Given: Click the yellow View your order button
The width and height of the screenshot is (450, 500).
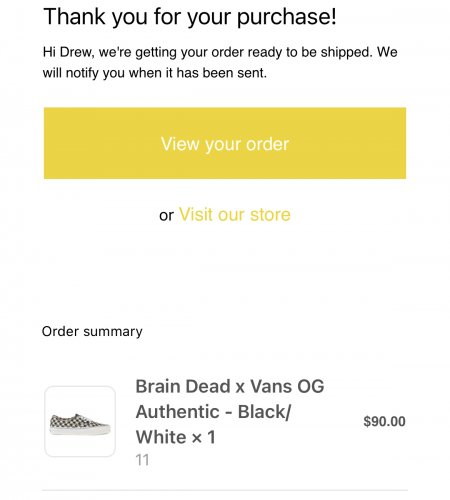Looking at the screenshot, I should point(225,143).
